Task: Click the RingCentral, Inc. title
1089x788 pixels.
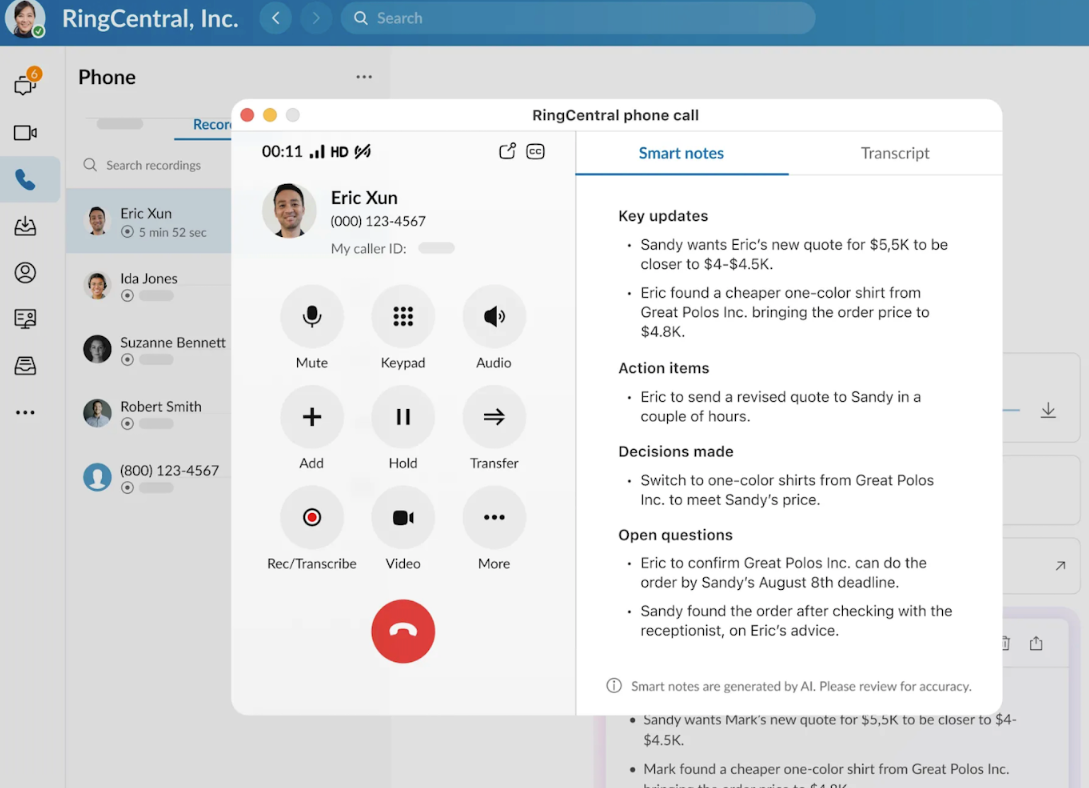Action: [150, 19]
